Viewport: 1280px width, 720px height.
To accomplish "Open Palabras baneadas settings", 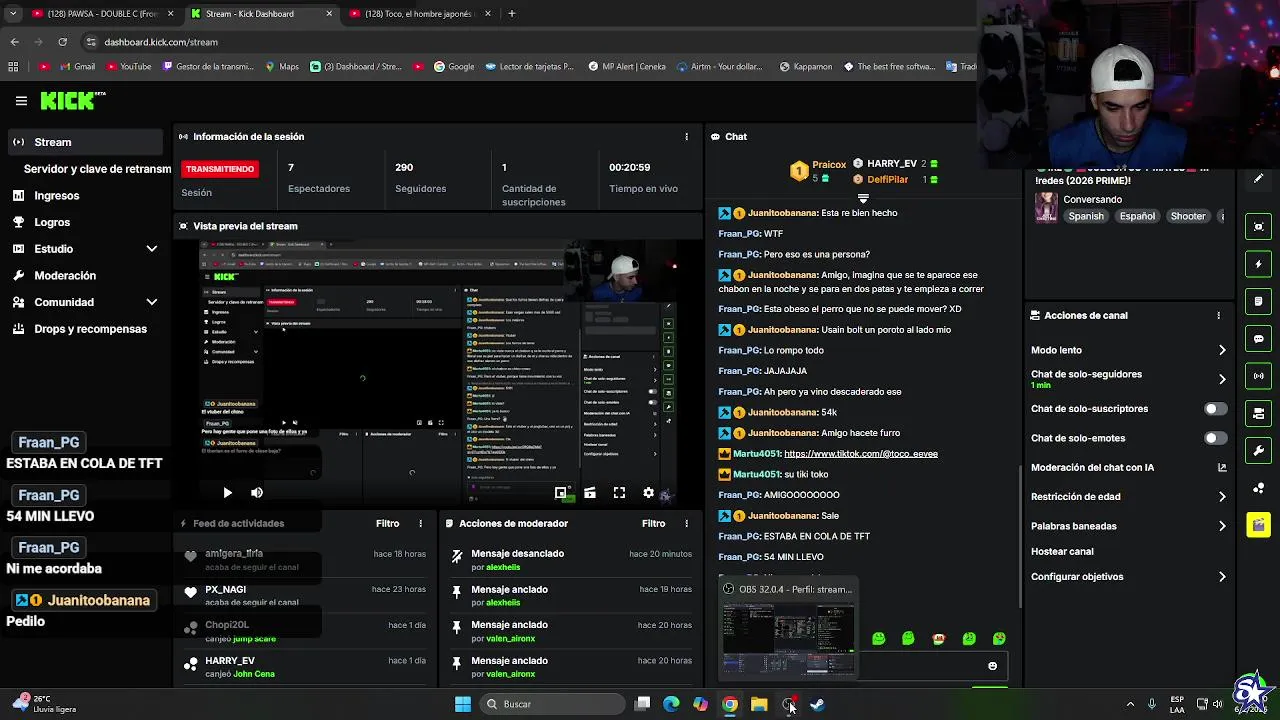I will 1128,526.
